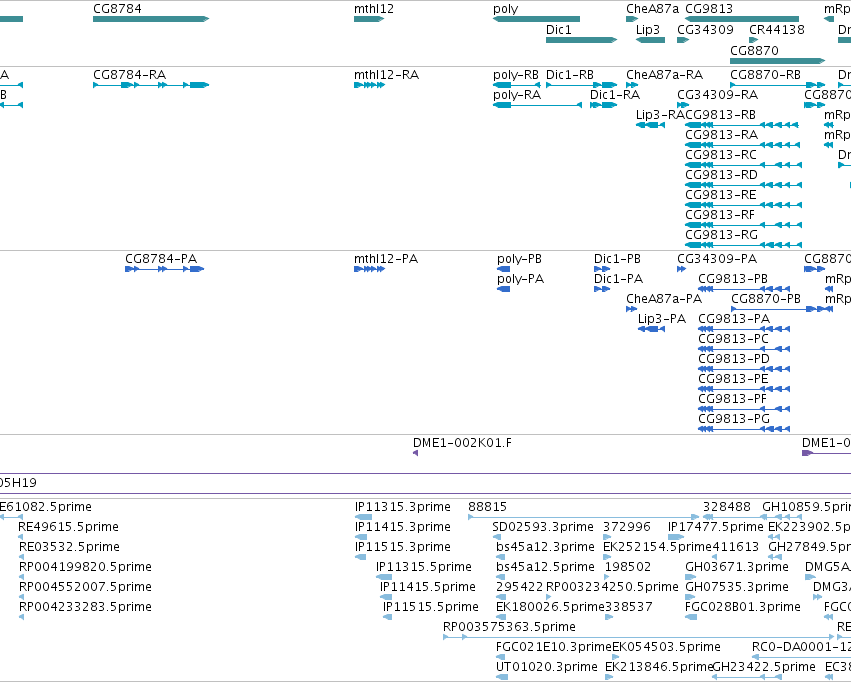Select the 328488 alignment label
Viewport: 851px width, 682px height.
(x=727, y=507)
